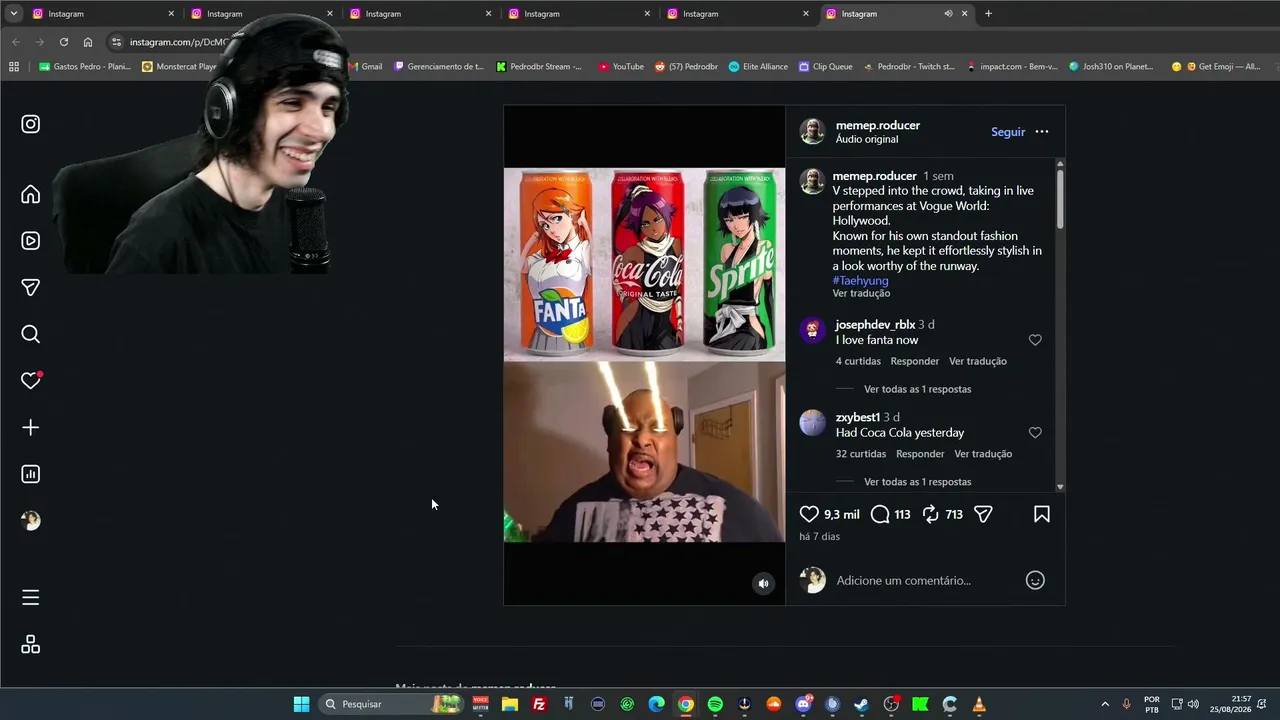Toggle the taskbar microphone icon
The height and width of the screenshot is (720, 1280).
pyautogui.click(x=1126, y=704)
